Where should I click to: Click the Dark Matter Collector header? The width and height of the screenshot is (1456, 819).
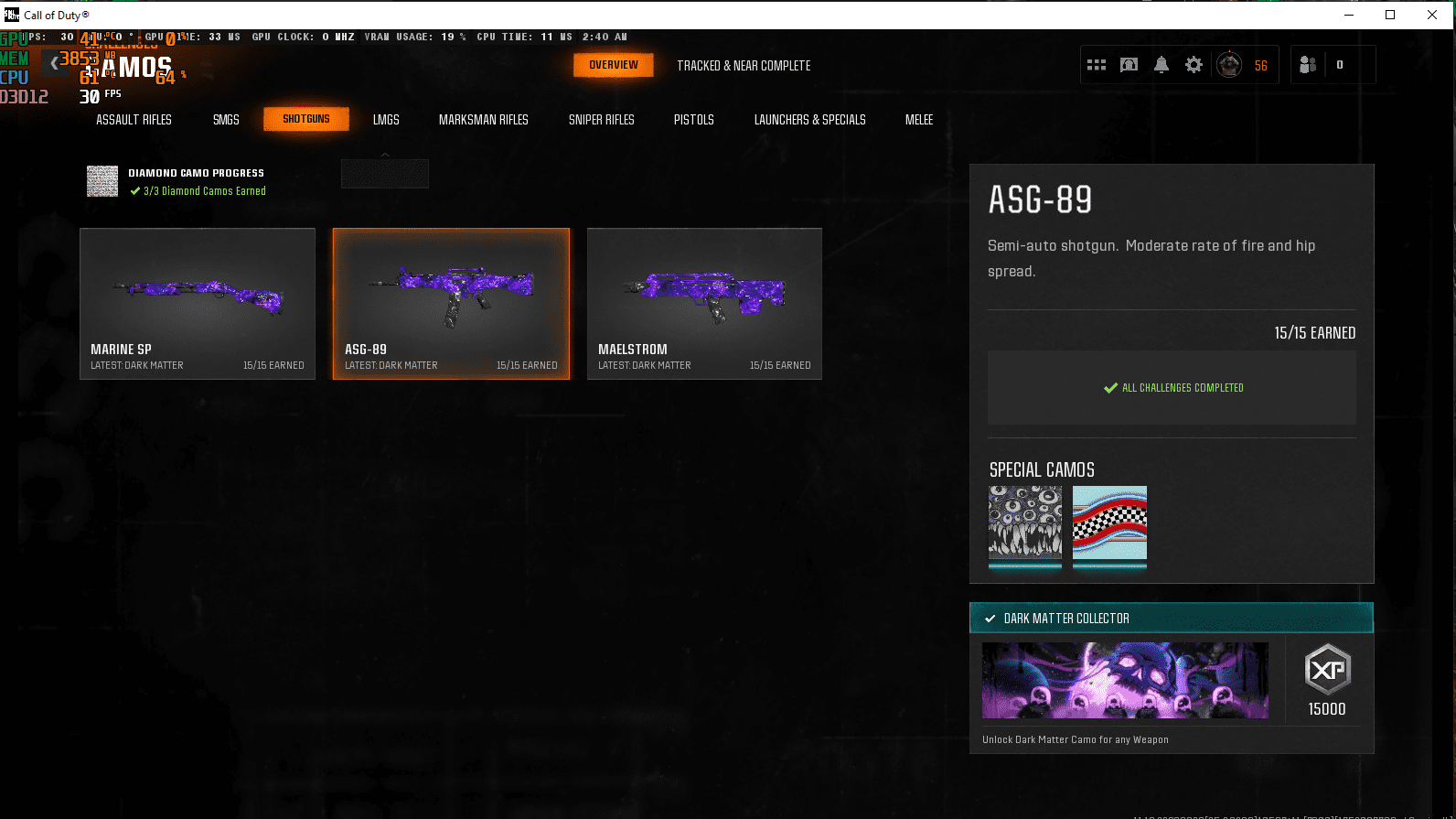tap(1171, 619)
